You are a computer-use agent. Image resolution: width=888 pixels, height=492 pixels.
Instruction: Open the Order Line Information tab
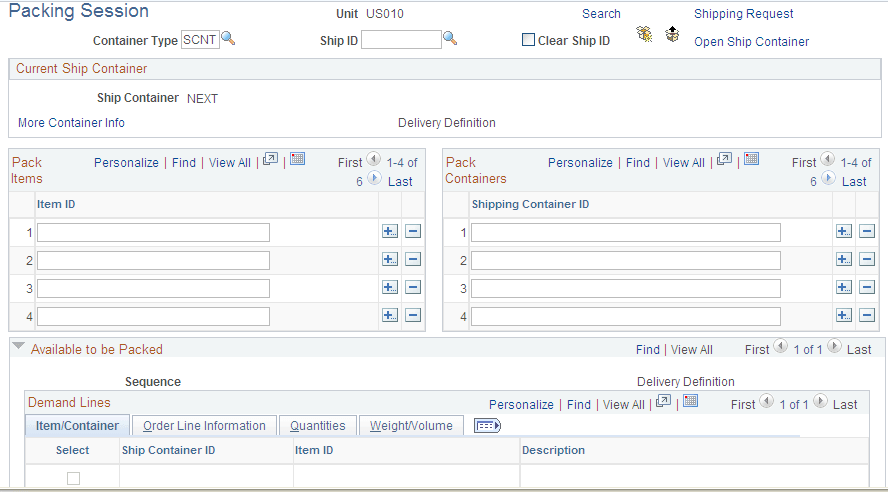(x=204, y=426)
